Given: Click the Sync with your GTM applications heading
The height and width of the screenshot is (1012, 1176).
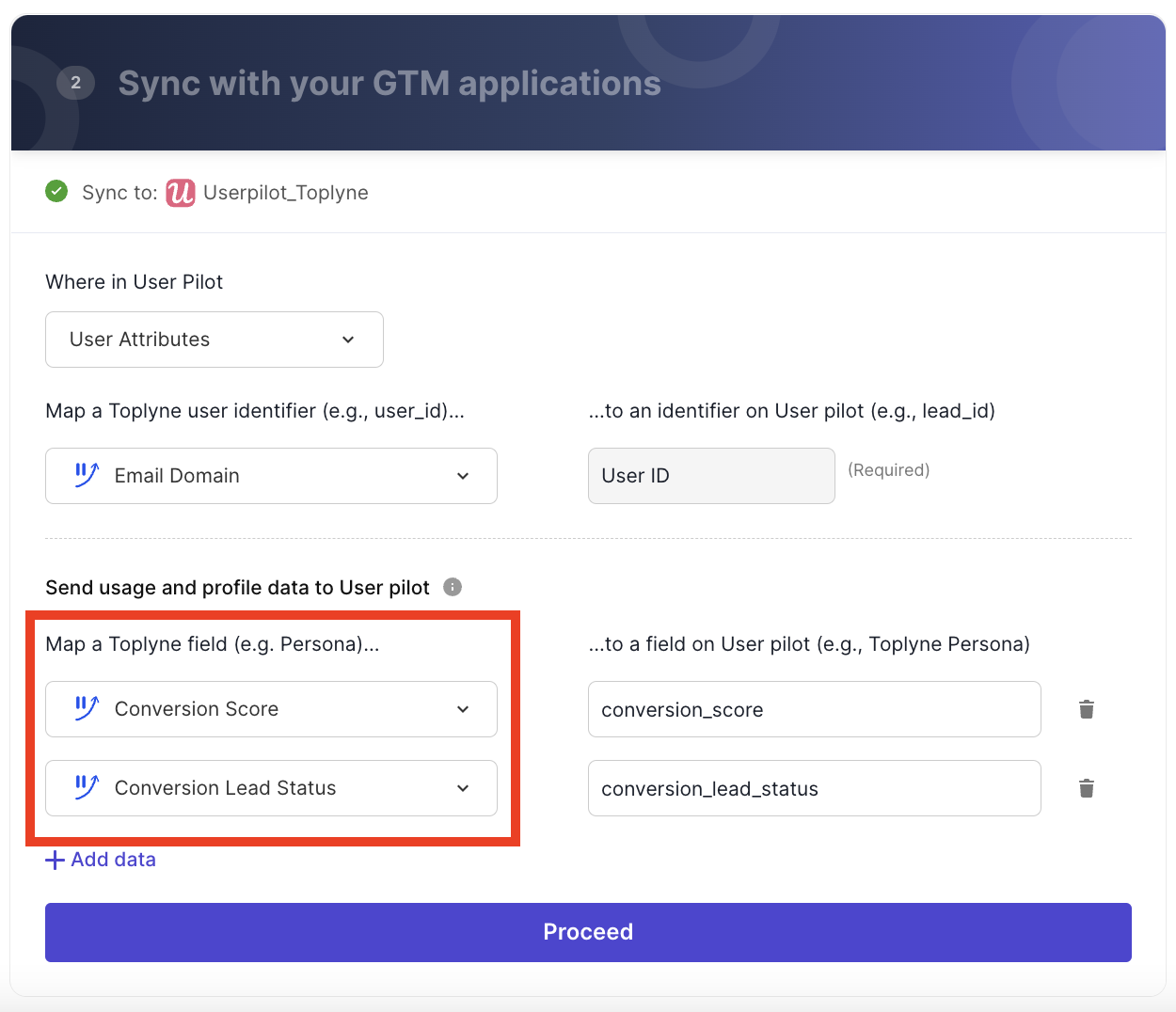Looking at the screenshot, I should (389, 83).
